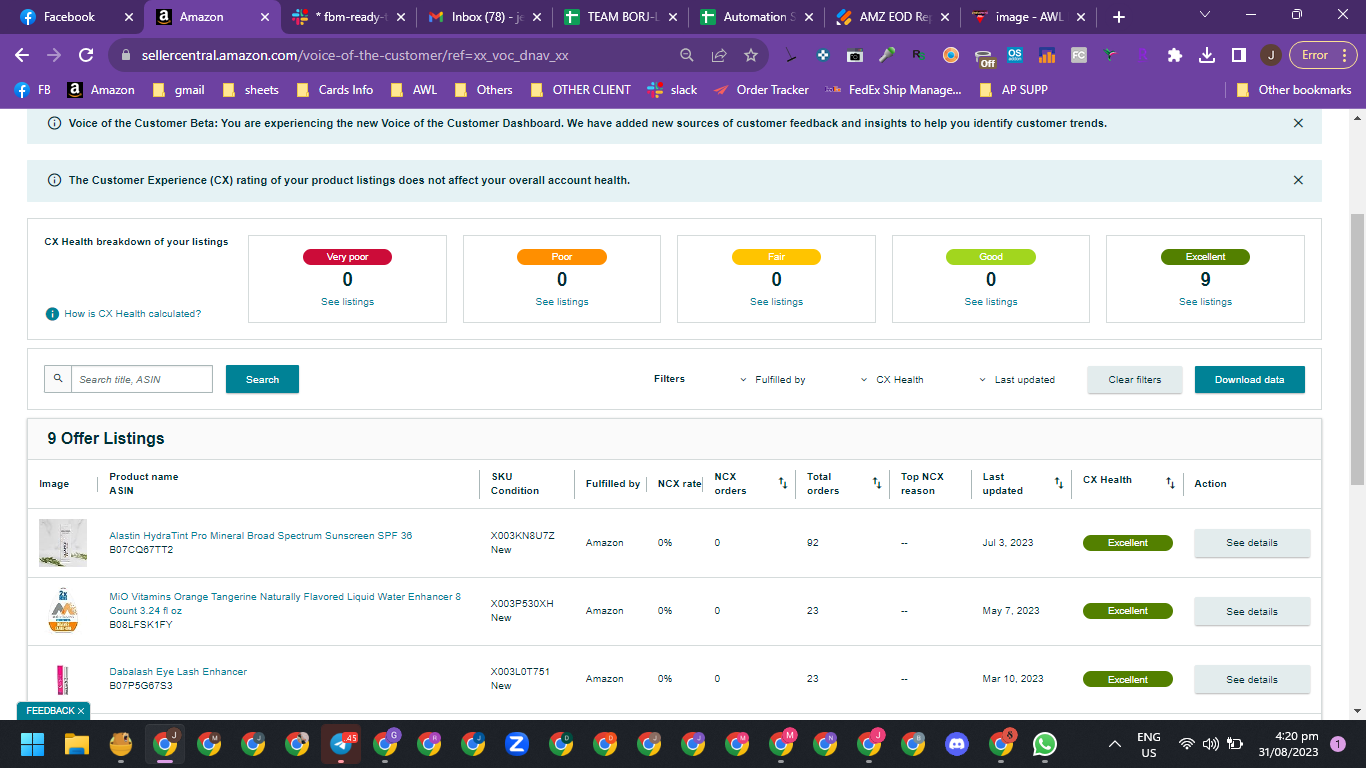The height and width of the screenshot is (768, 1366).
Task: Open the Chrome extensions puzzle menu
Action: pyautogui.click(x=1175, y=55)
